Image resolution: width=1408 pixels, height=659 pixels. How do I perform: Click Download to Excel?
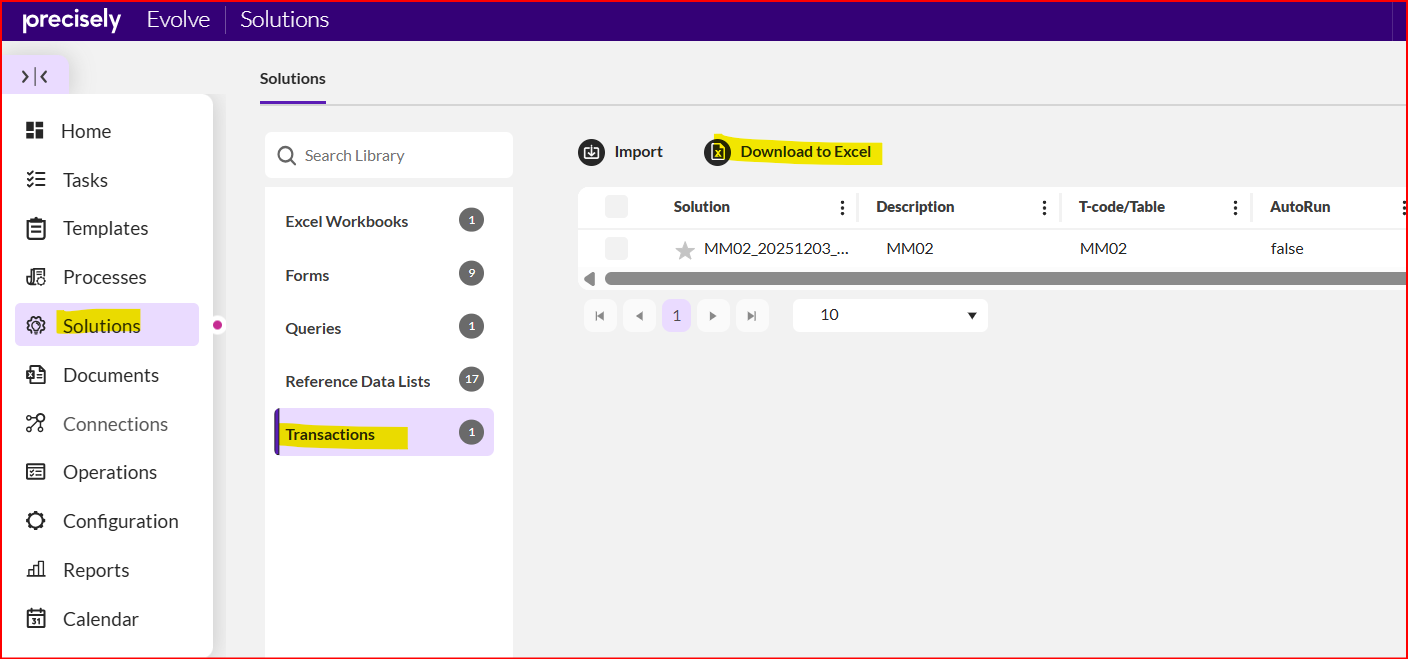tap(805, 152)
